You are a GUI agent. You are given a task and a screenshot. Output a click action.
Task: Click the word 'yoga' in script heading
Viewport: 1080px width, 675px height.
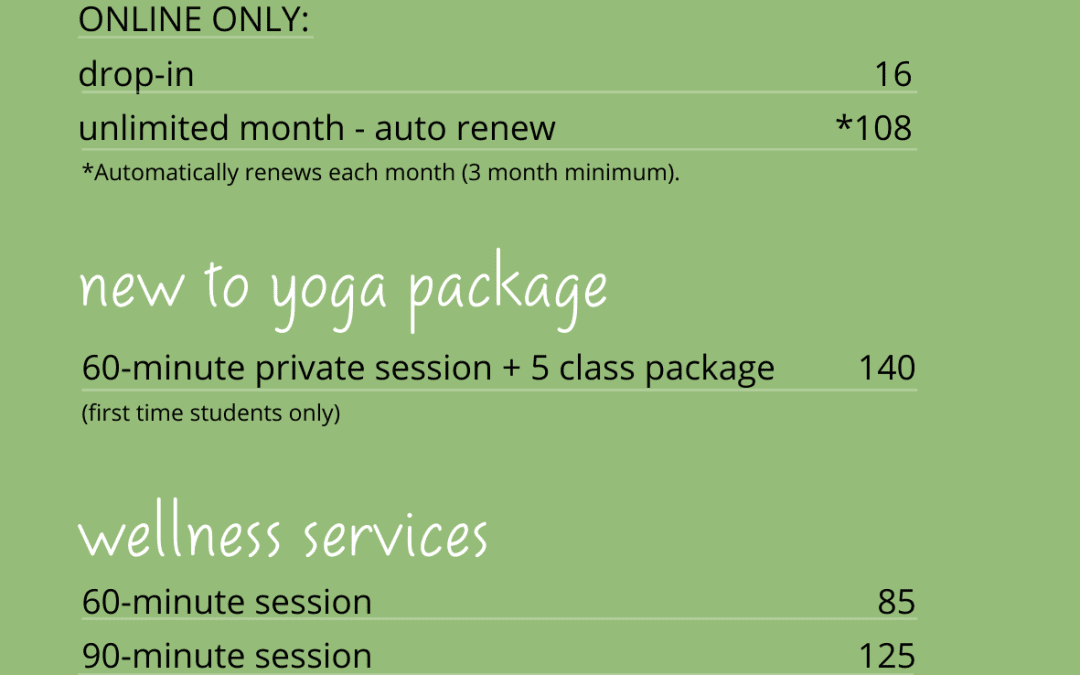[x=328, y=292]
